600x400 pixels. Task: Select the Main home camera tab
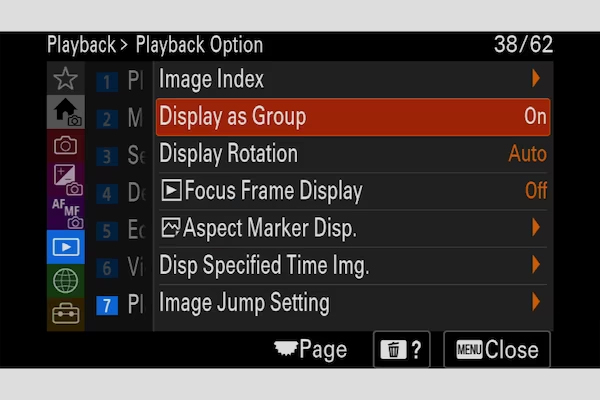pyautogui.click(x=65, y=112)
